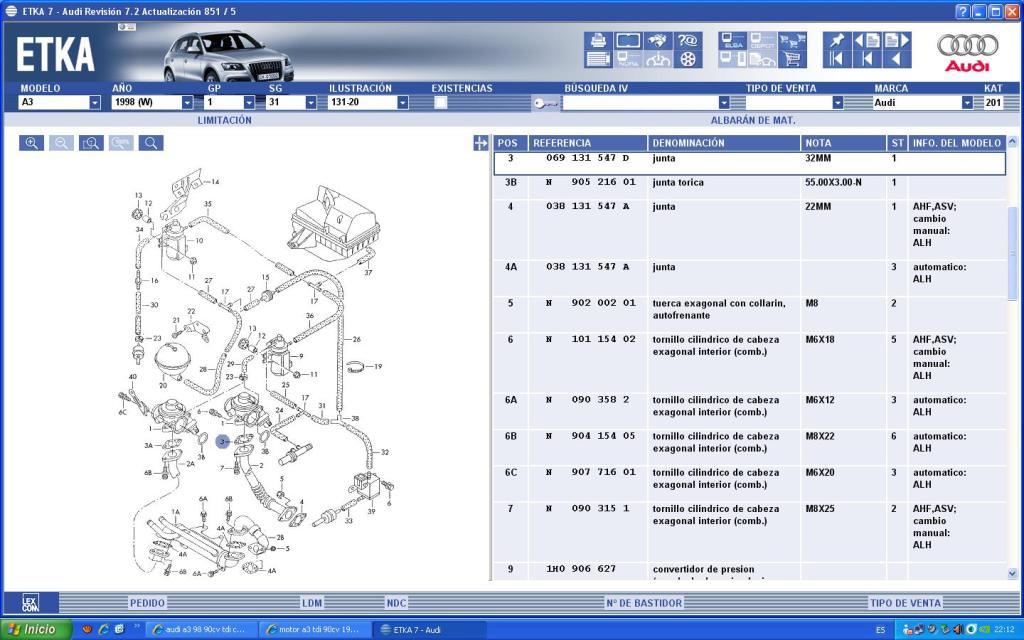Open the single shopping cart icon
The image size is (1024, 640).
point(792,59)
